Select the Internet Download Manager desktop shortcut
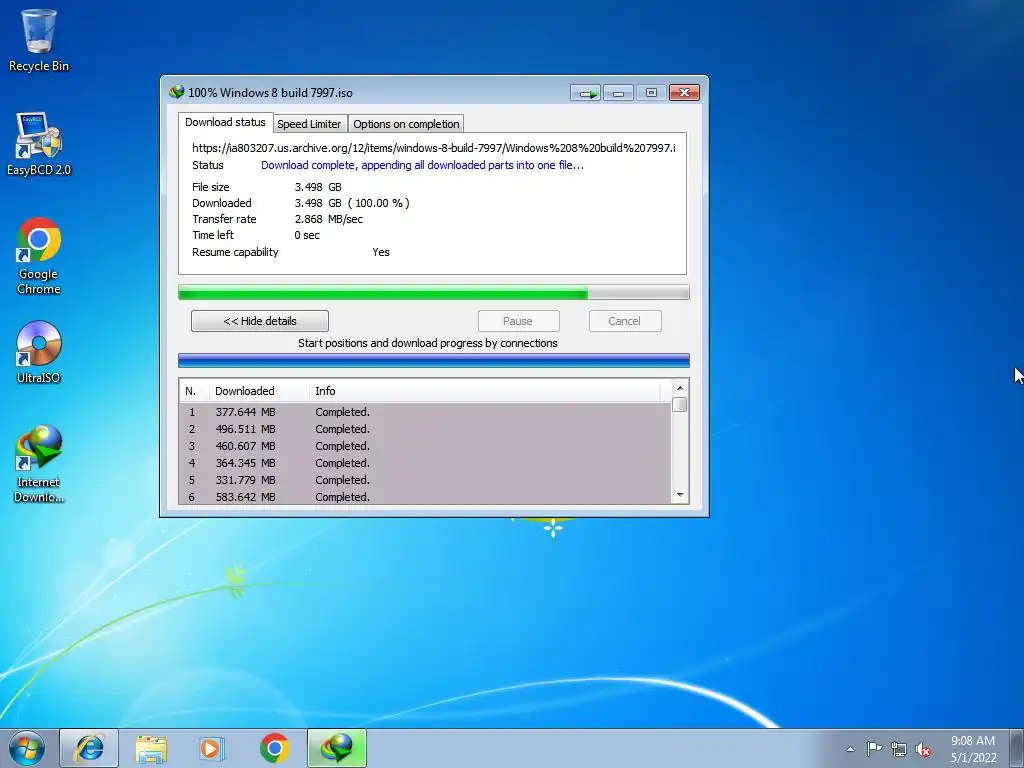The height and width of the screenshot is (768, 1024). click(39, 463)
